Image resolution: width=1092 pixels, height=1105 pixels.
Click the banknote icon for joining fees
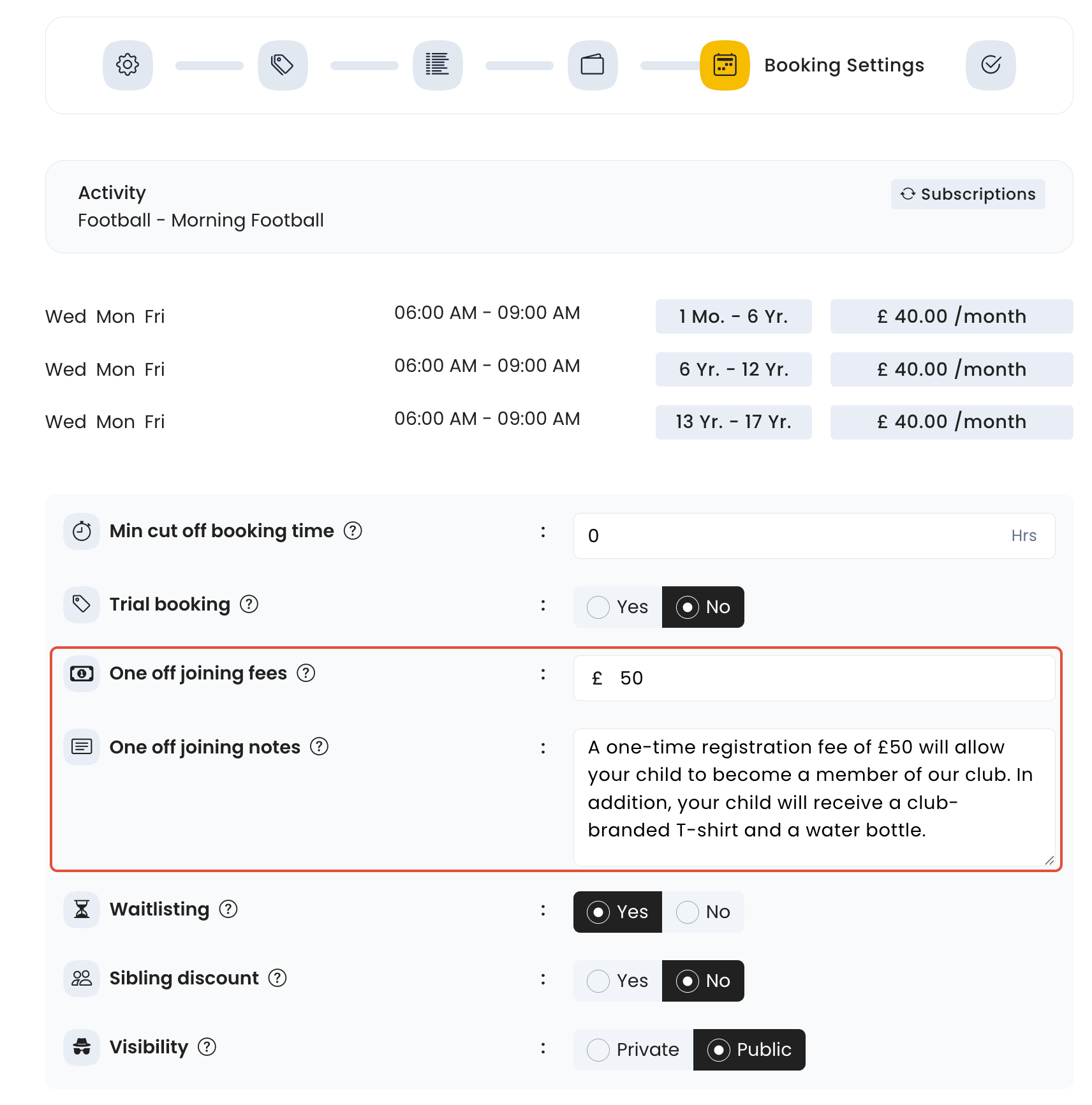(82, 673)
